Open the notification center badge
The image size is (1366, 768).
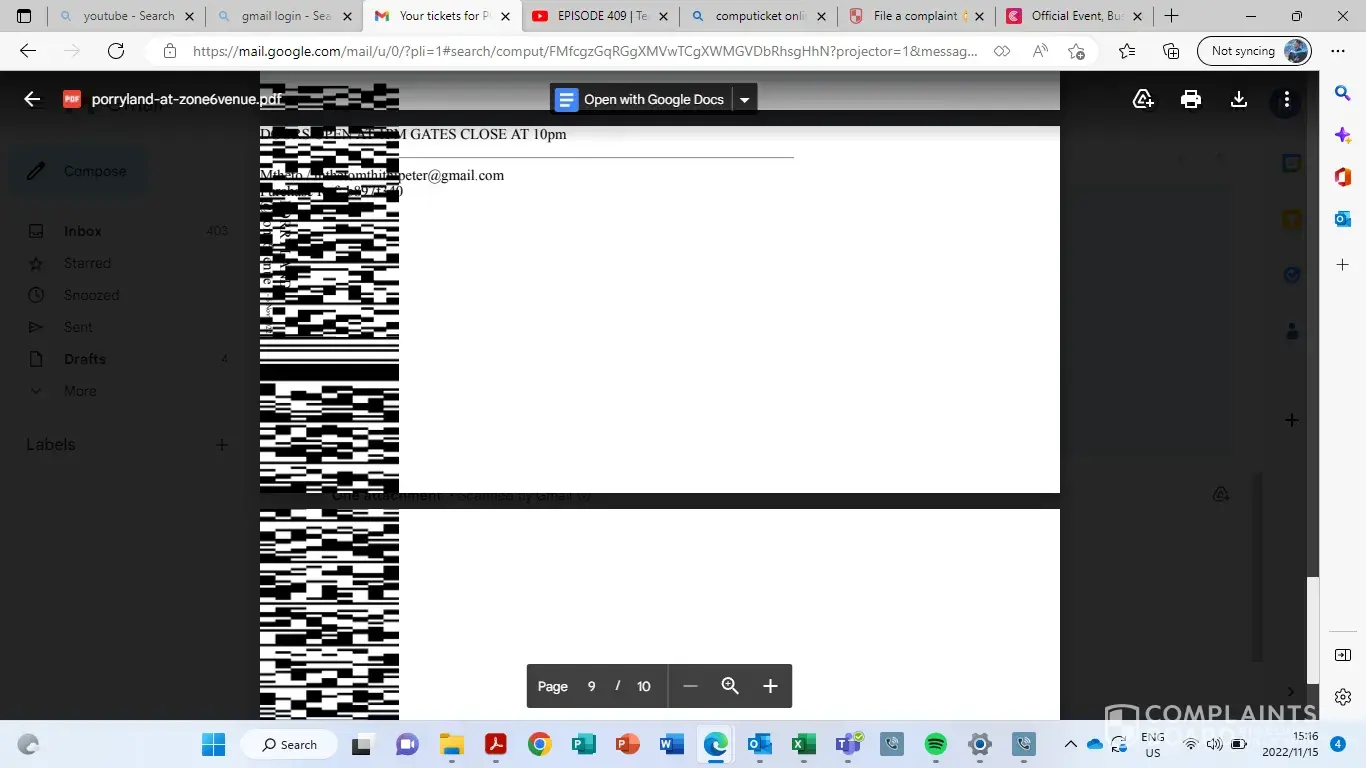click(x=1338, y=744)
